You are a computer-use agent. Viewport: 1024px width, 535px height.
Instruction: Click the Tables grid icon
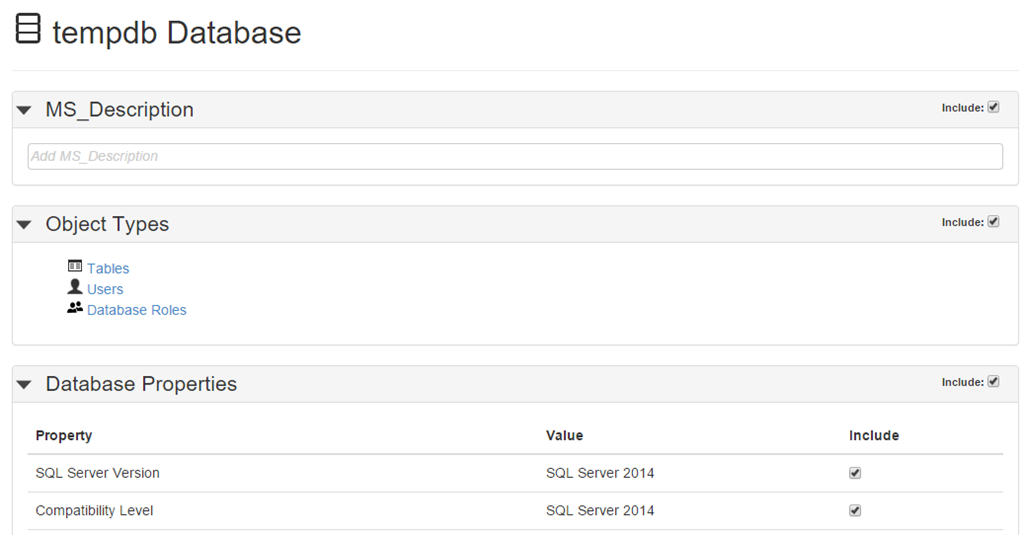pos(75,266)
